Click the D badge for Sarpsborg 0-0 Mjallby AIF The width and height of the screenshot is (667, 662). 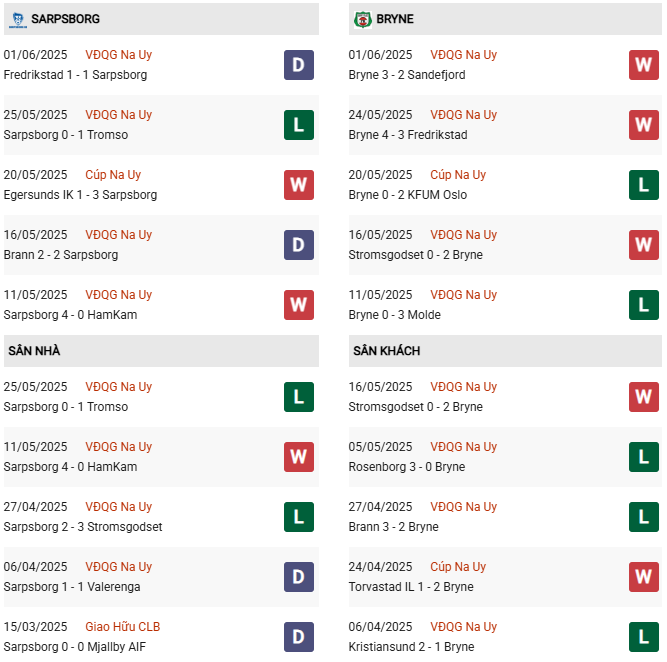(299, 637)
